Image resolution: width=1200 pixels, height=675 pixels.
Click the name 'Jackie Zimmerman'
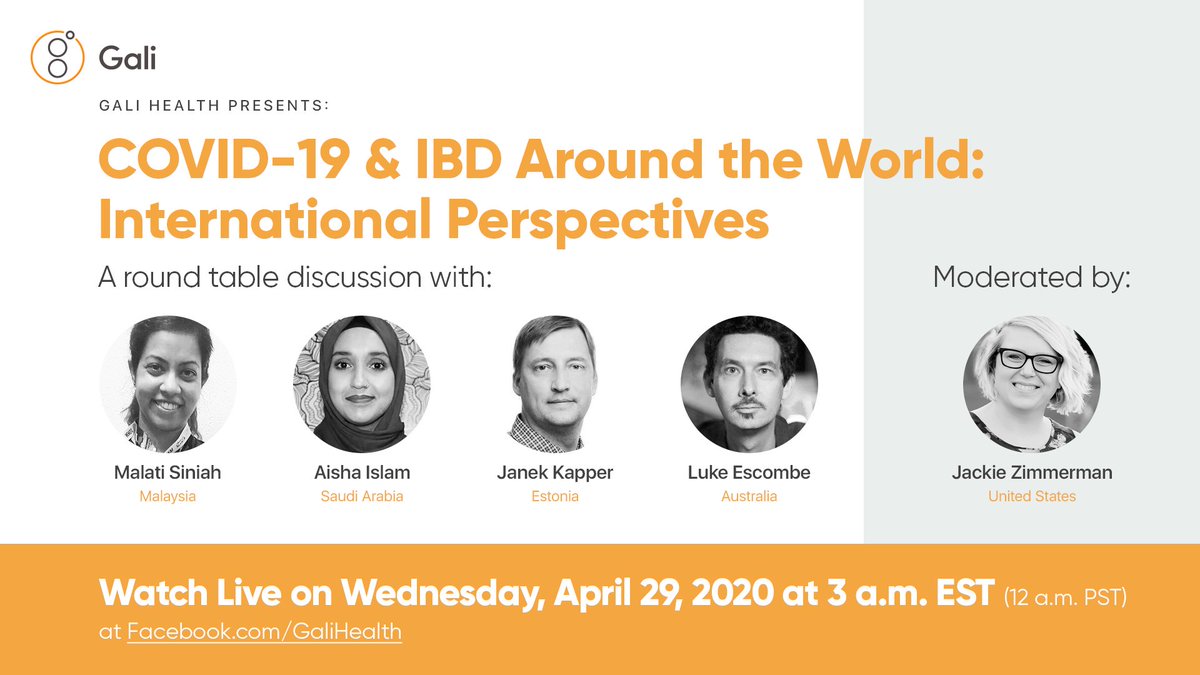pos(1032,473)
